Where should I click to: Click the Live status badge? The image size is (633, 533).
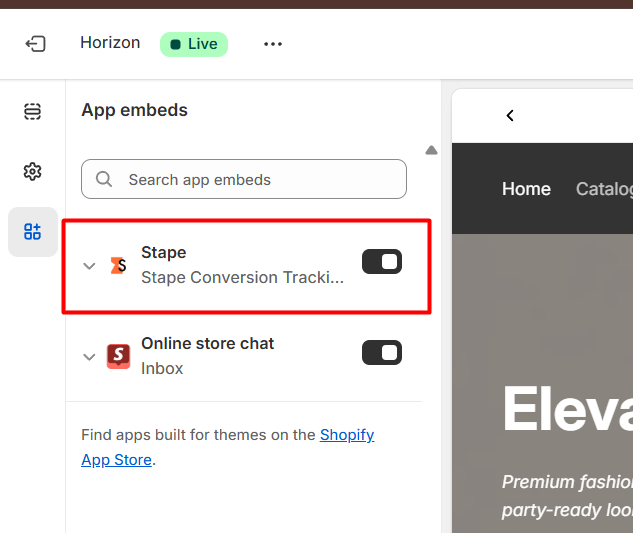[194, 44]
